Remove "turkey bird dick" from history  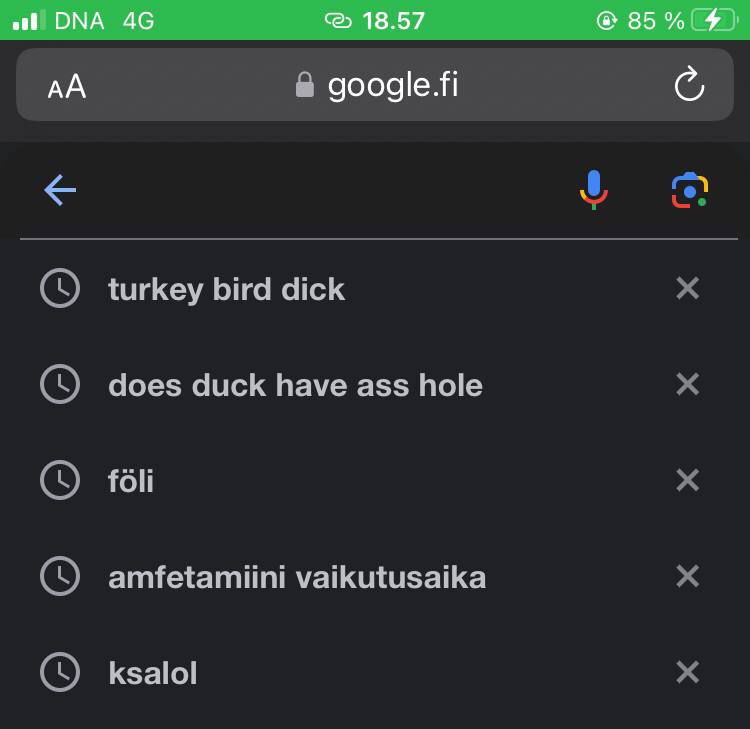pos(687,289)
